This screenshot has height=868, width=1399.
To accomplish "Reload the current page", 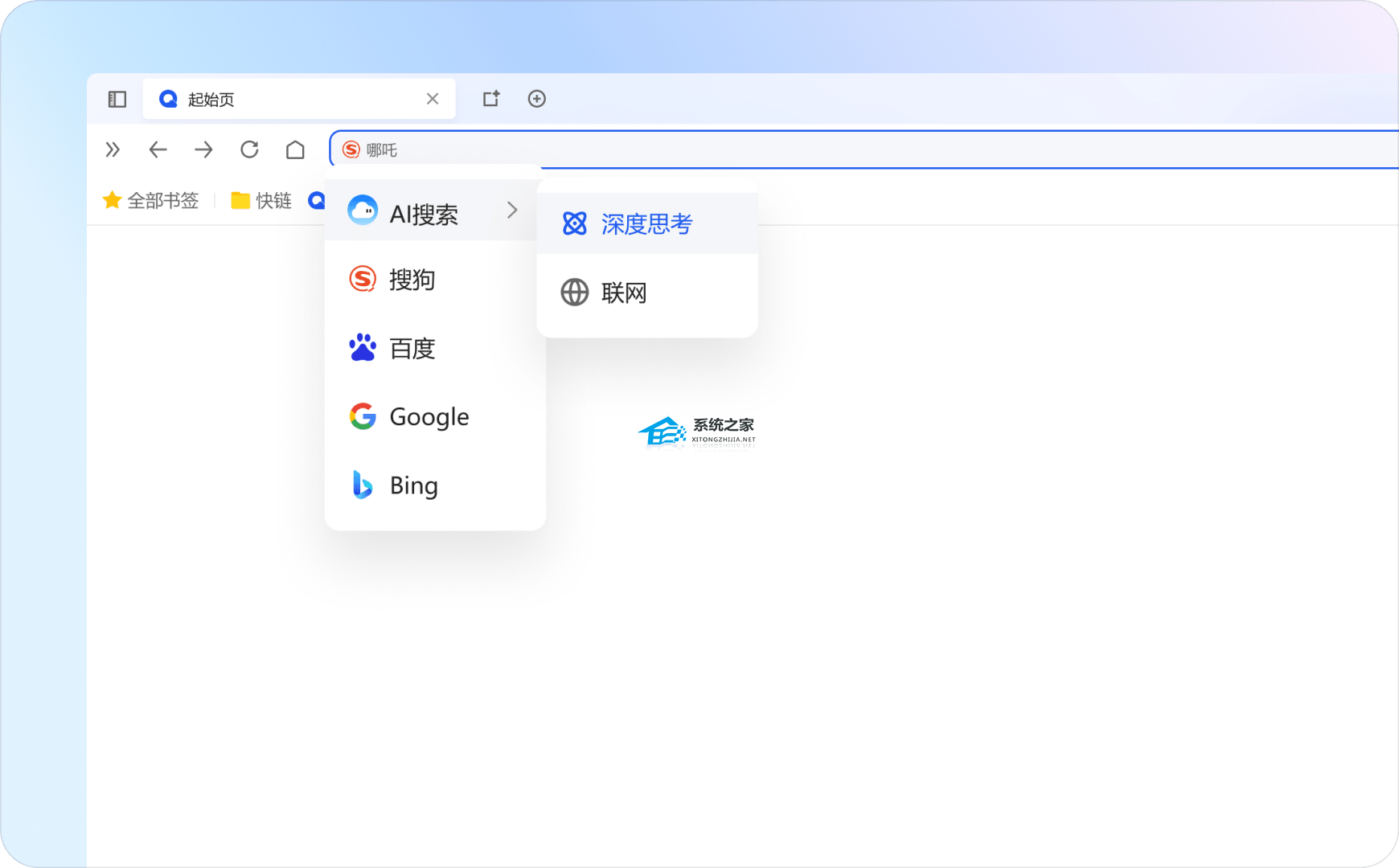I will pos(249,149).
